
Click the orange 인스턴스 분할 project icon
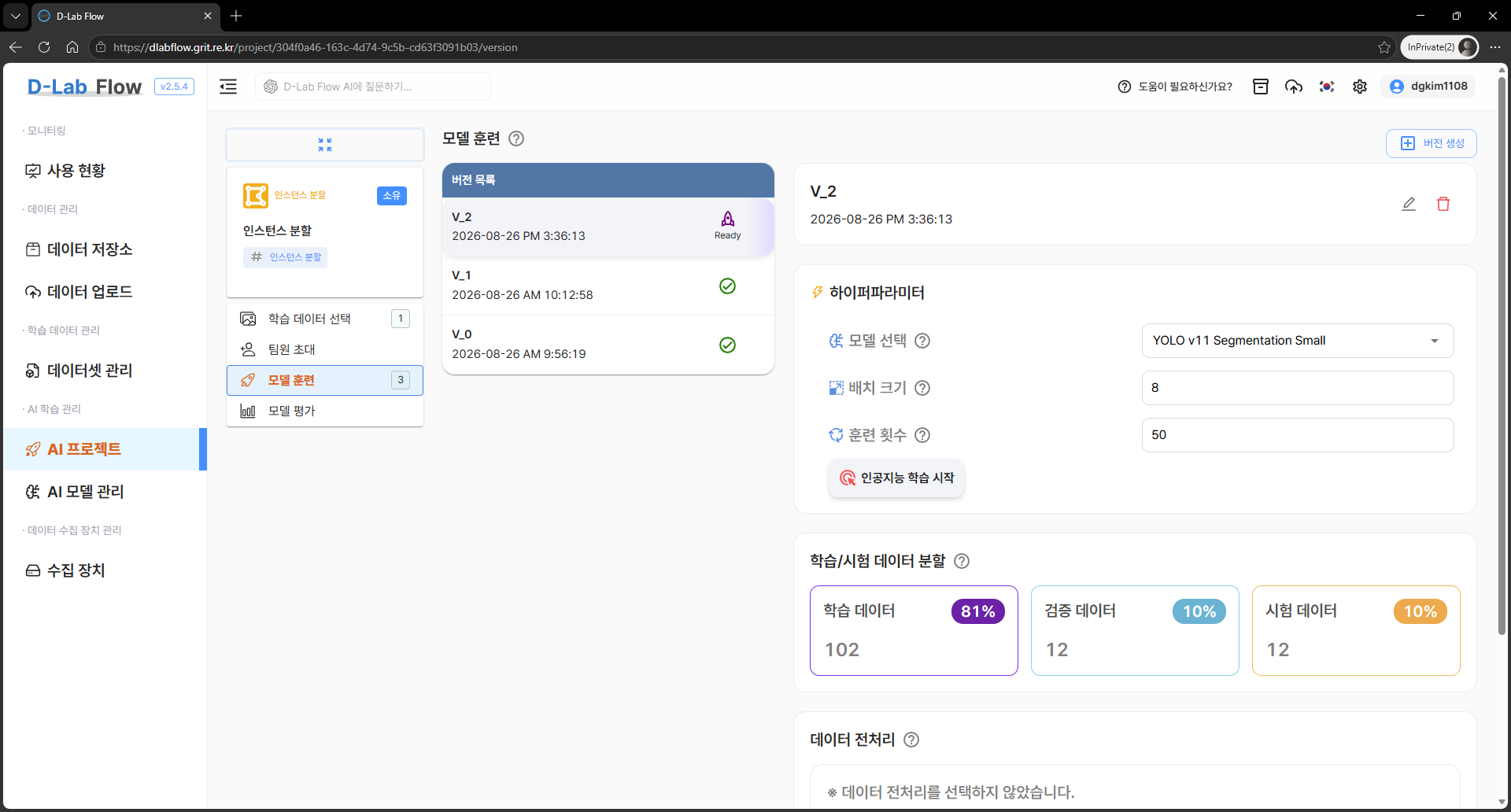tap(256, 195)
